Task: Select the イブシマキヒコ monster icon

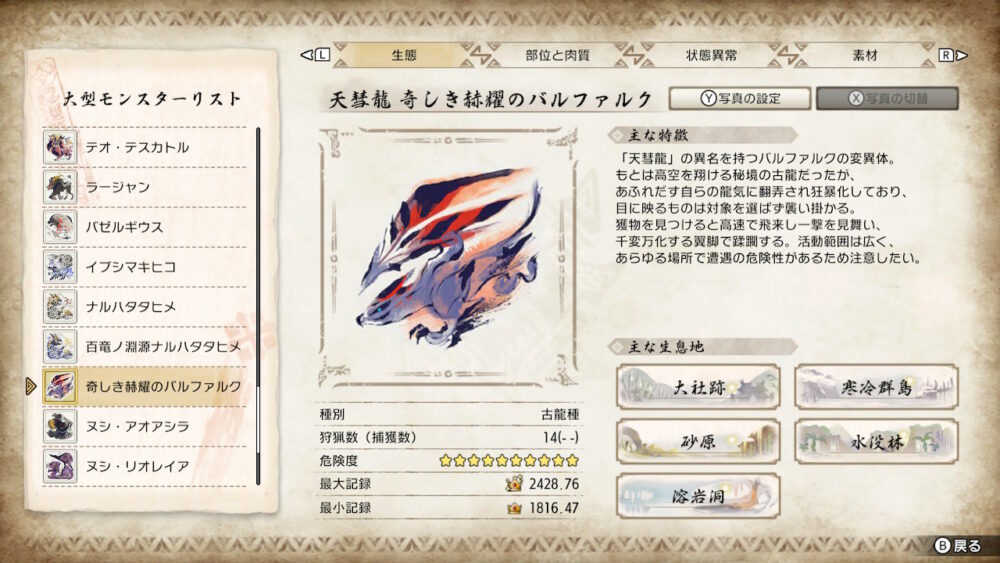Action: click(x=61, y=267)
